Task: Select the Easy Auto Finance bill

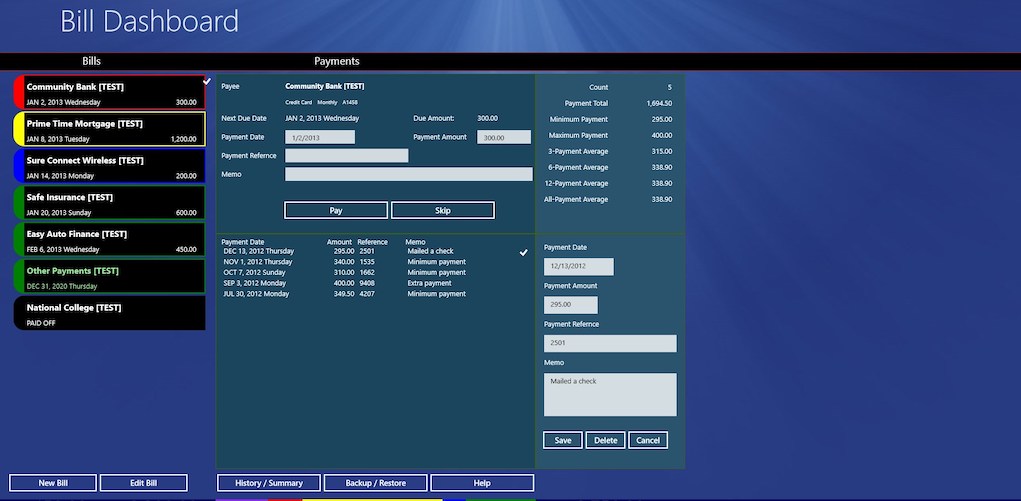Action: pos(110,241)
